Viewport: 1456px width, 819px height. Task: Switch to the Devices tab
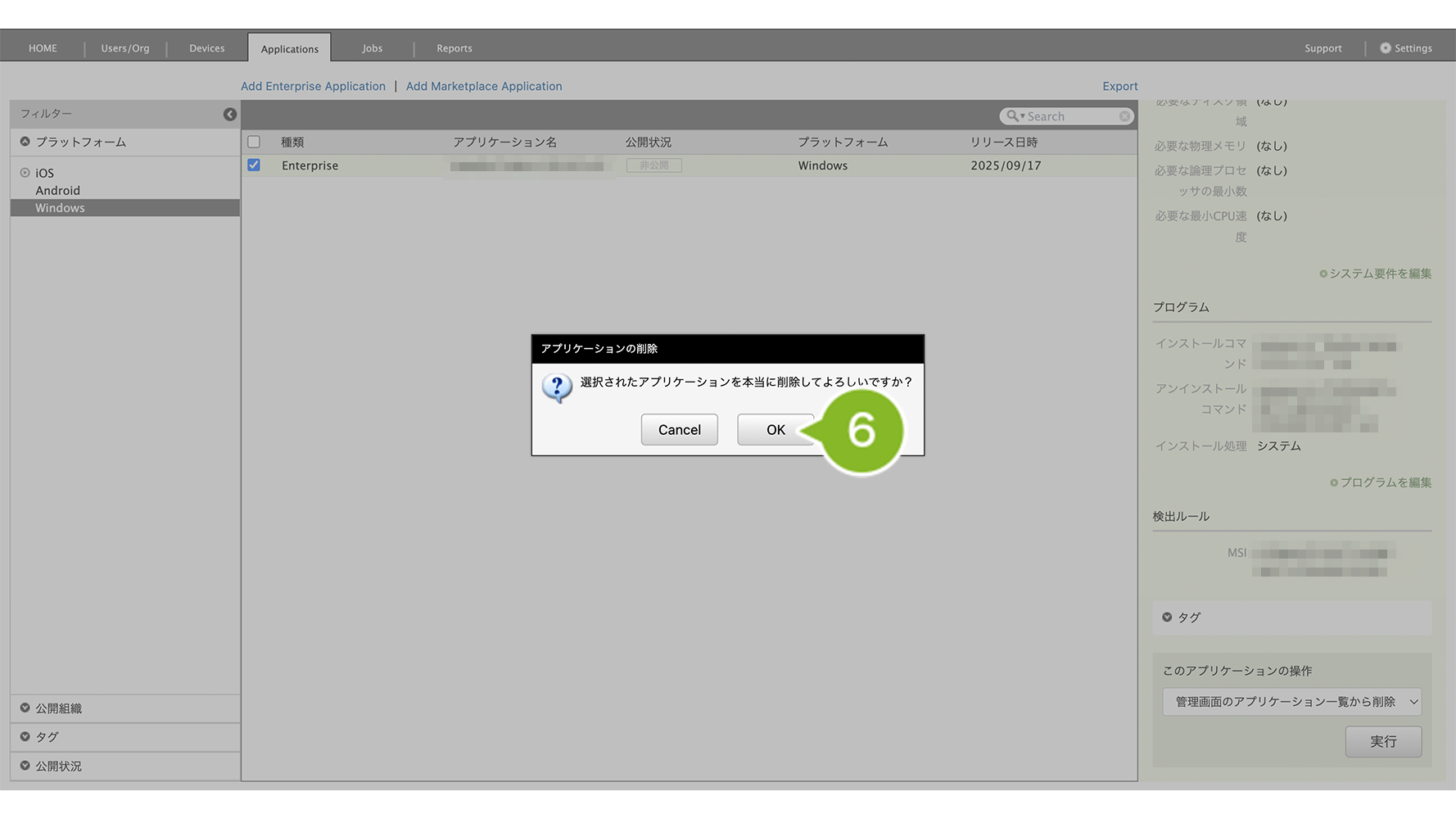pos(206,48)
